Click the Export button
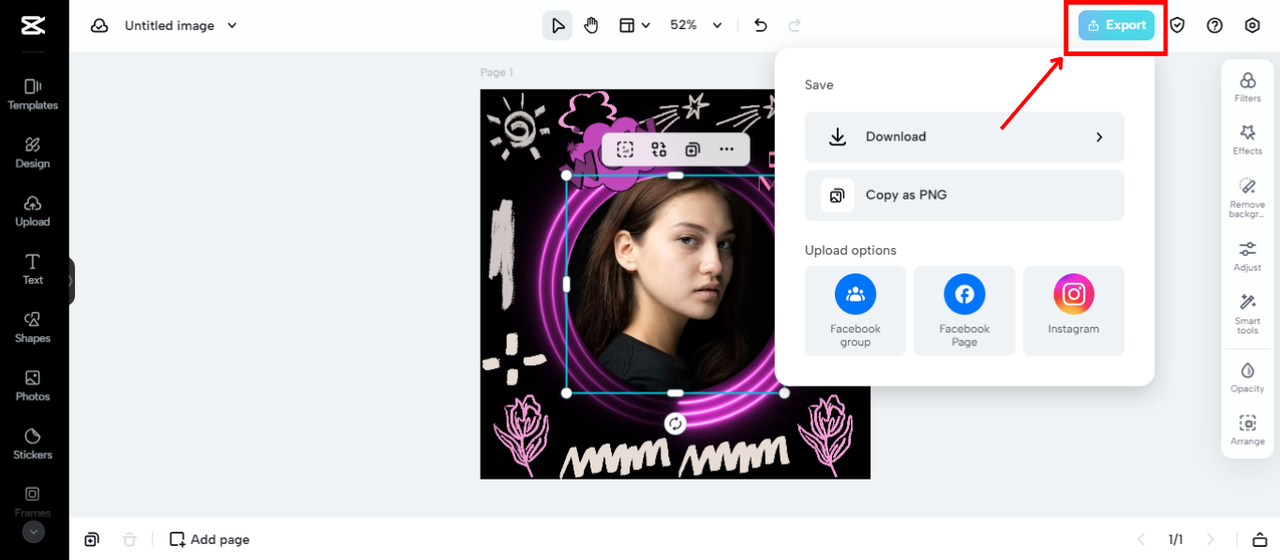This screenshot has width=1280, height=560. click(1116, 26)
